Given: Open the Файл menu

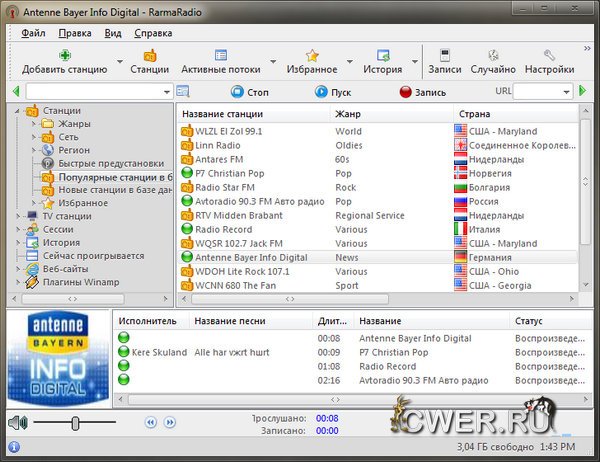Looking at the screenshot, I should pyautogui.click(x=33, y=32).
